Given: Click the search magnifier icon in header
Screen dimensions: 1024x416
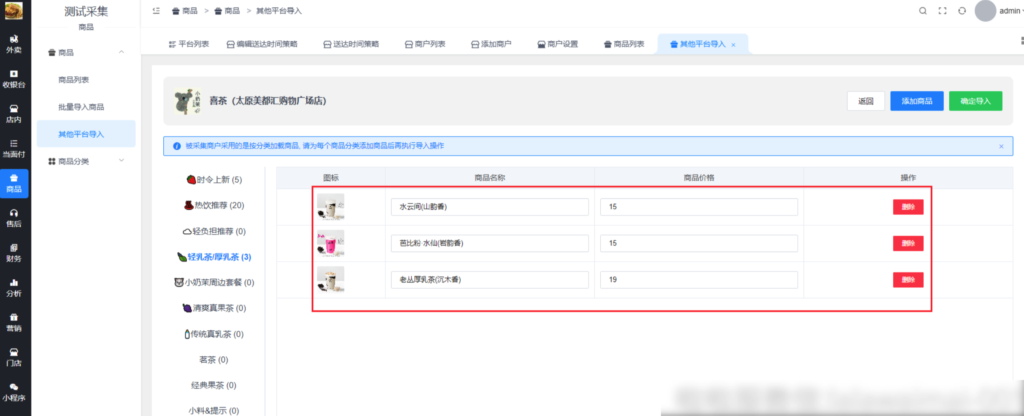Looking at the screenshot, I should (x=923, y=11).
